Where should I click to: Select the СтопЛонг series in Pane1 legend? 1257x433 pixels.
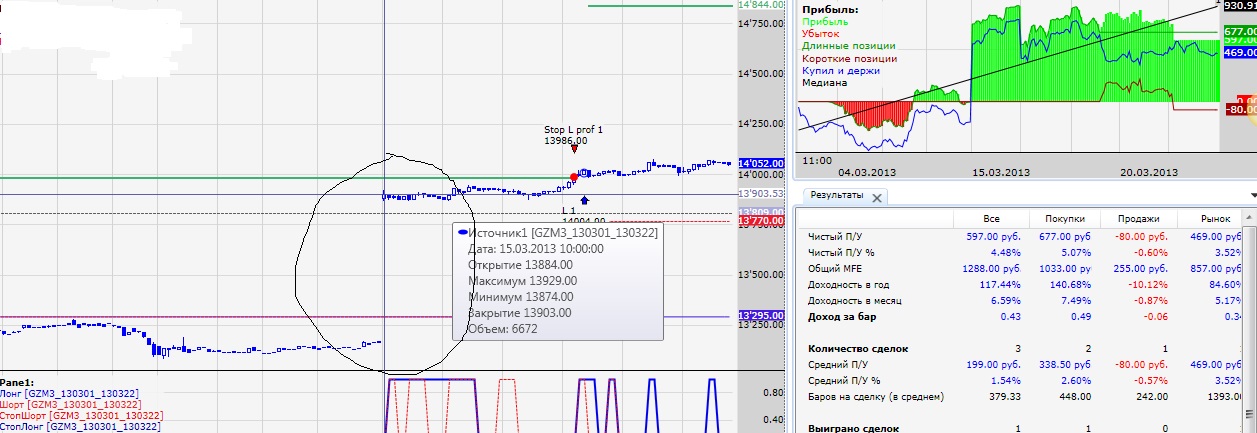pos(80,426)
